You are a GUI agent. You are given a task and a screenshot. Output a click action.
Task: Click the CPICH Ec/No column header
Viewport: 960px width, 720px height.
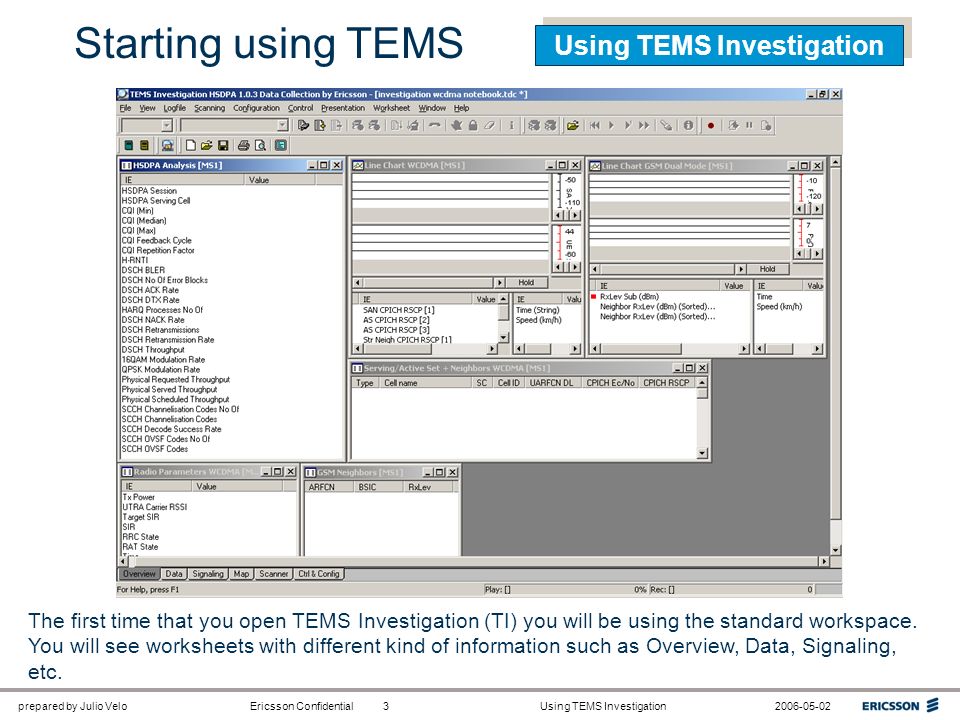coord(610,383)
